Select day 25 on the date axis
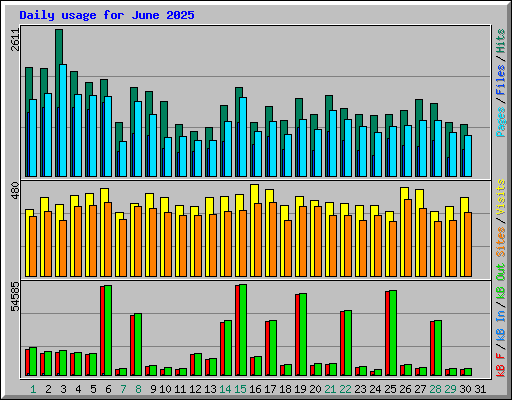This screenshot has height=400, width=512. point(390,389)
